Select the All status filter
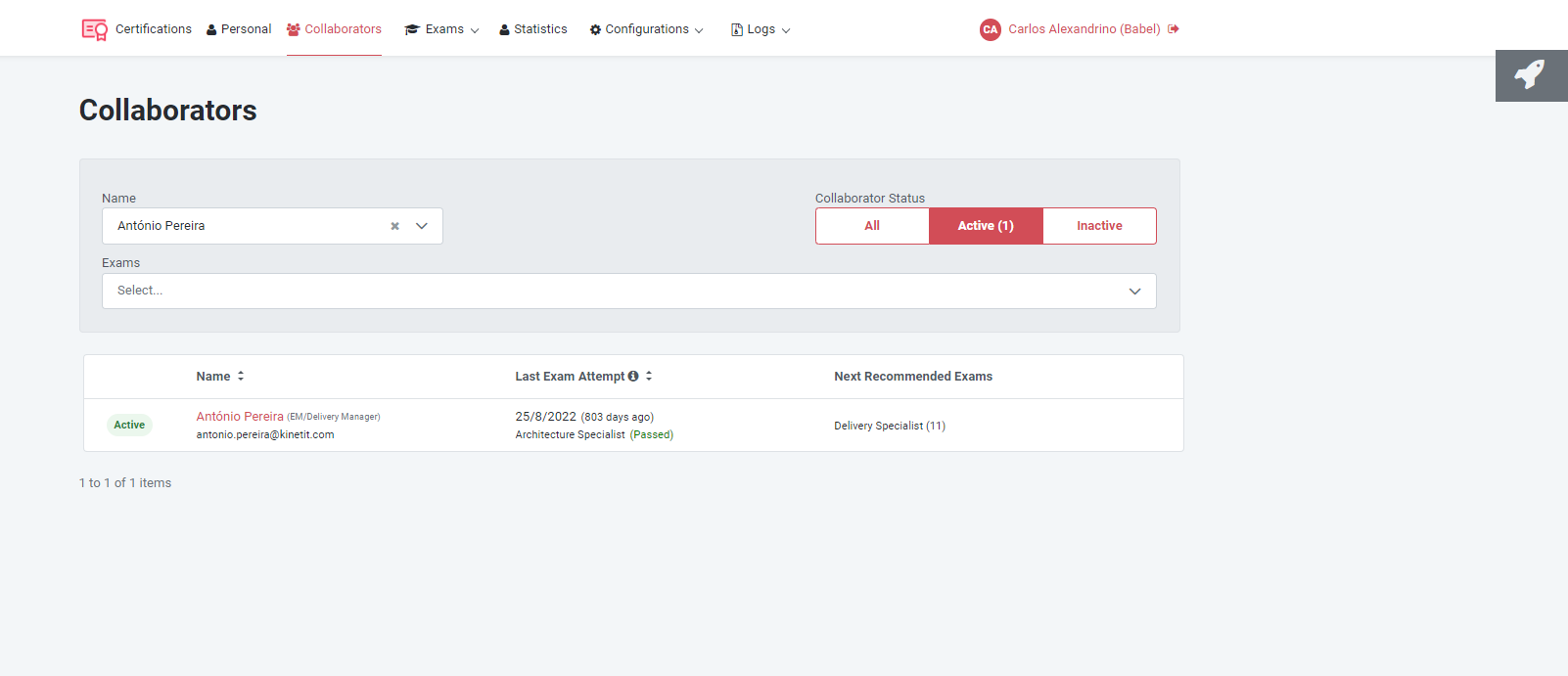The width and height of the screenshot is (1568, 676). point(872,226)
